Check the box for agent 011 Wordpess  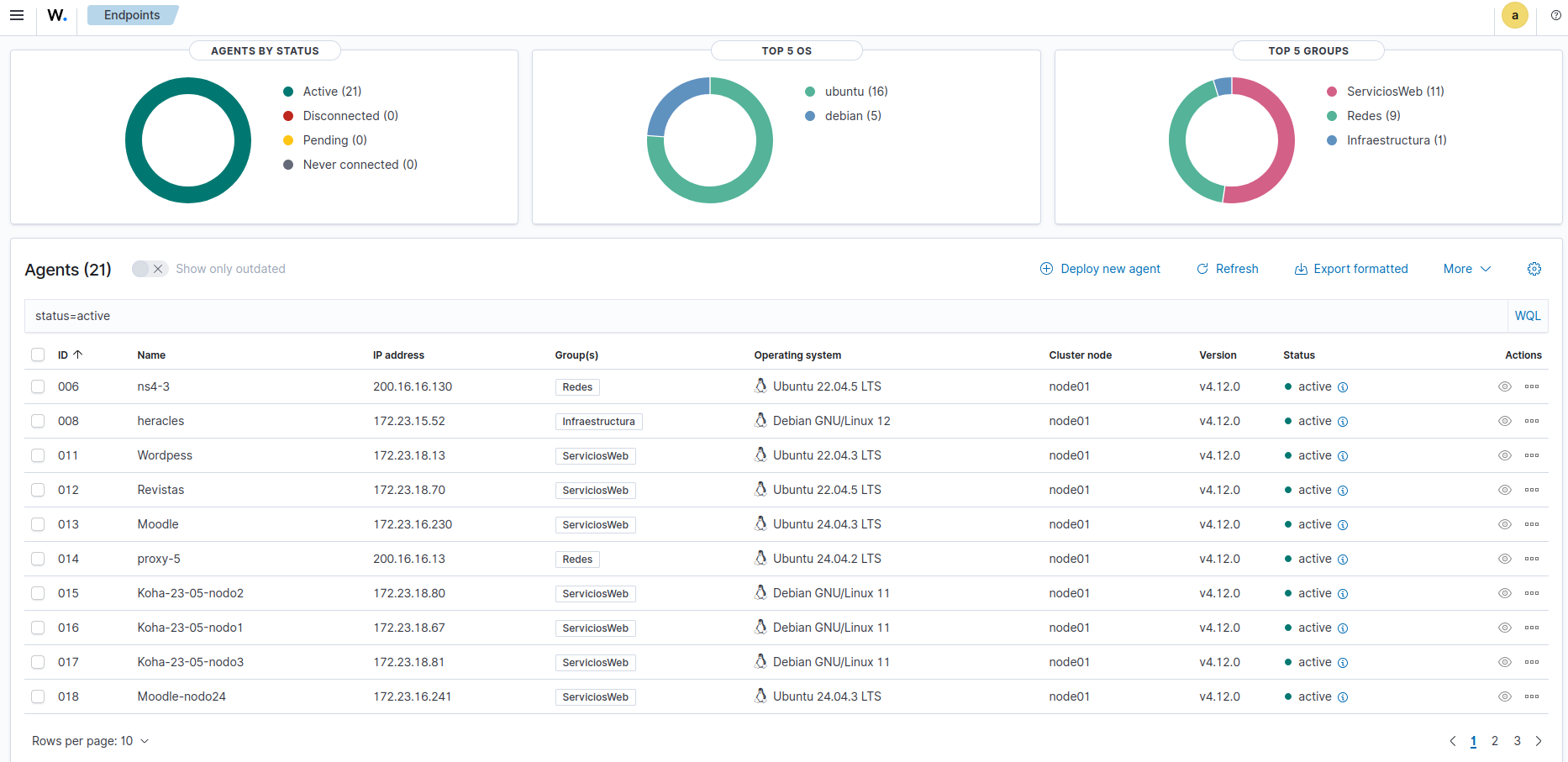coord(38,455)
